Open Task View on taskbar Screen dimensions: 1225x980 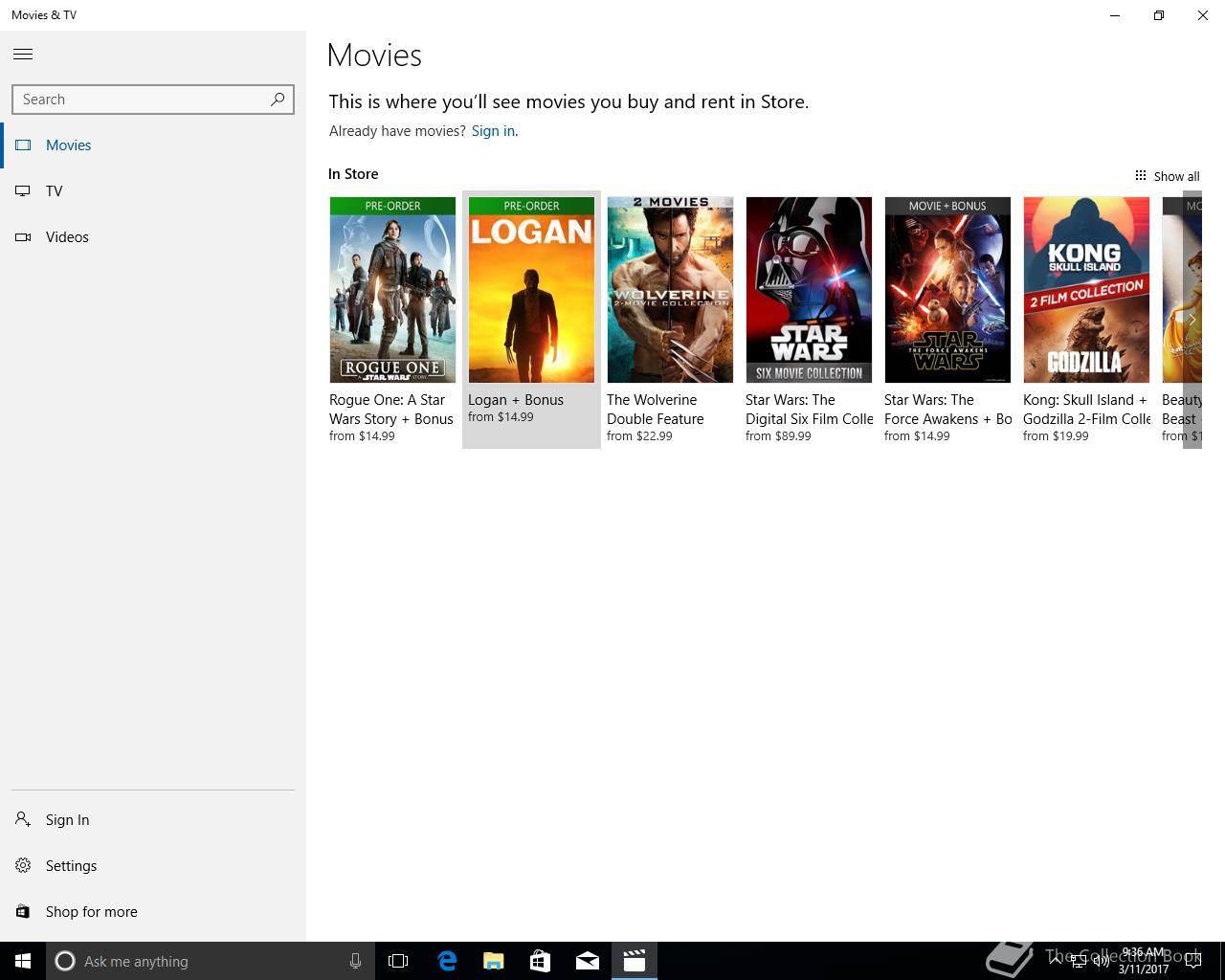(398, 961)
